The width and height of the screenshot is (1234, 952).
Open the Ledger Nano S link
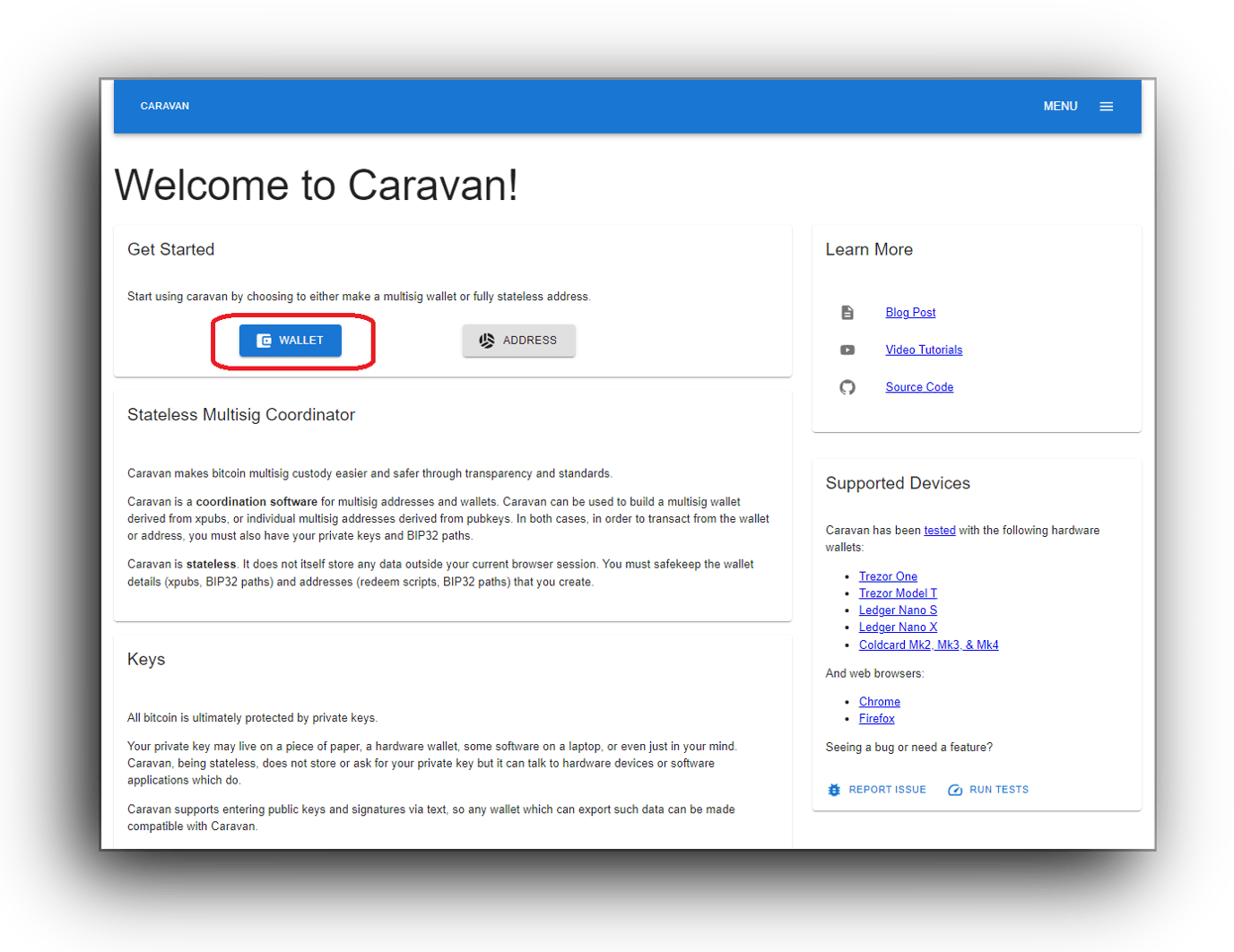(x=898, y=610)
